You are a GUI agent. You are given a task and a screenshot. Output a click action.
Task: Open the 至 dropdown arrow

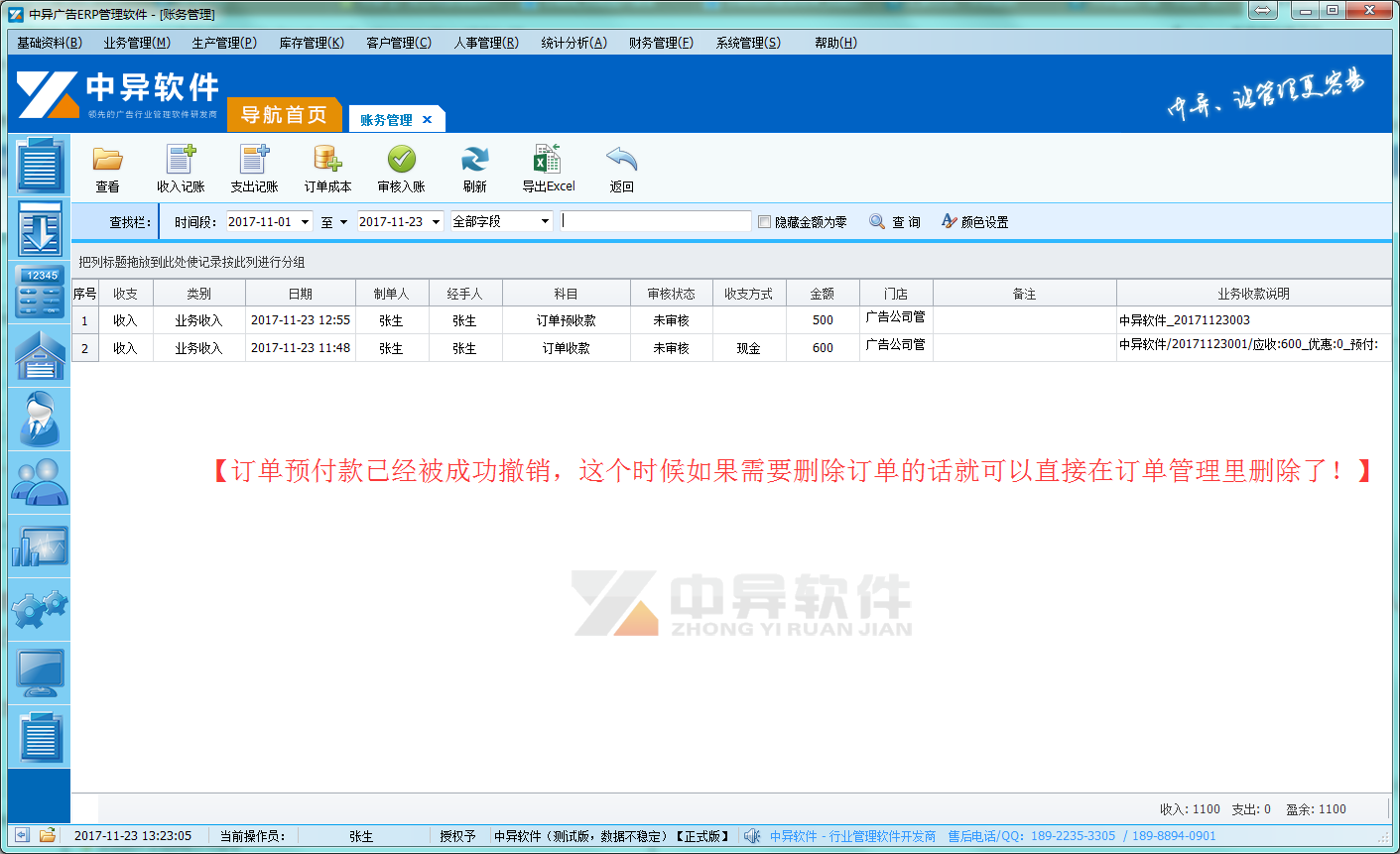pos(343,222)
